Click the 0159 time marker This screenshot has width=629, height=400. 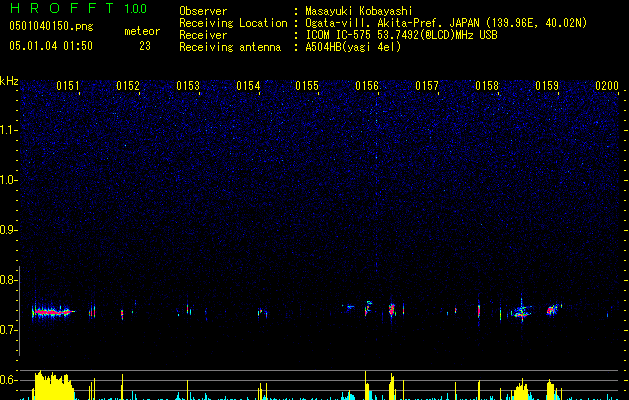(x=547, y=85)
